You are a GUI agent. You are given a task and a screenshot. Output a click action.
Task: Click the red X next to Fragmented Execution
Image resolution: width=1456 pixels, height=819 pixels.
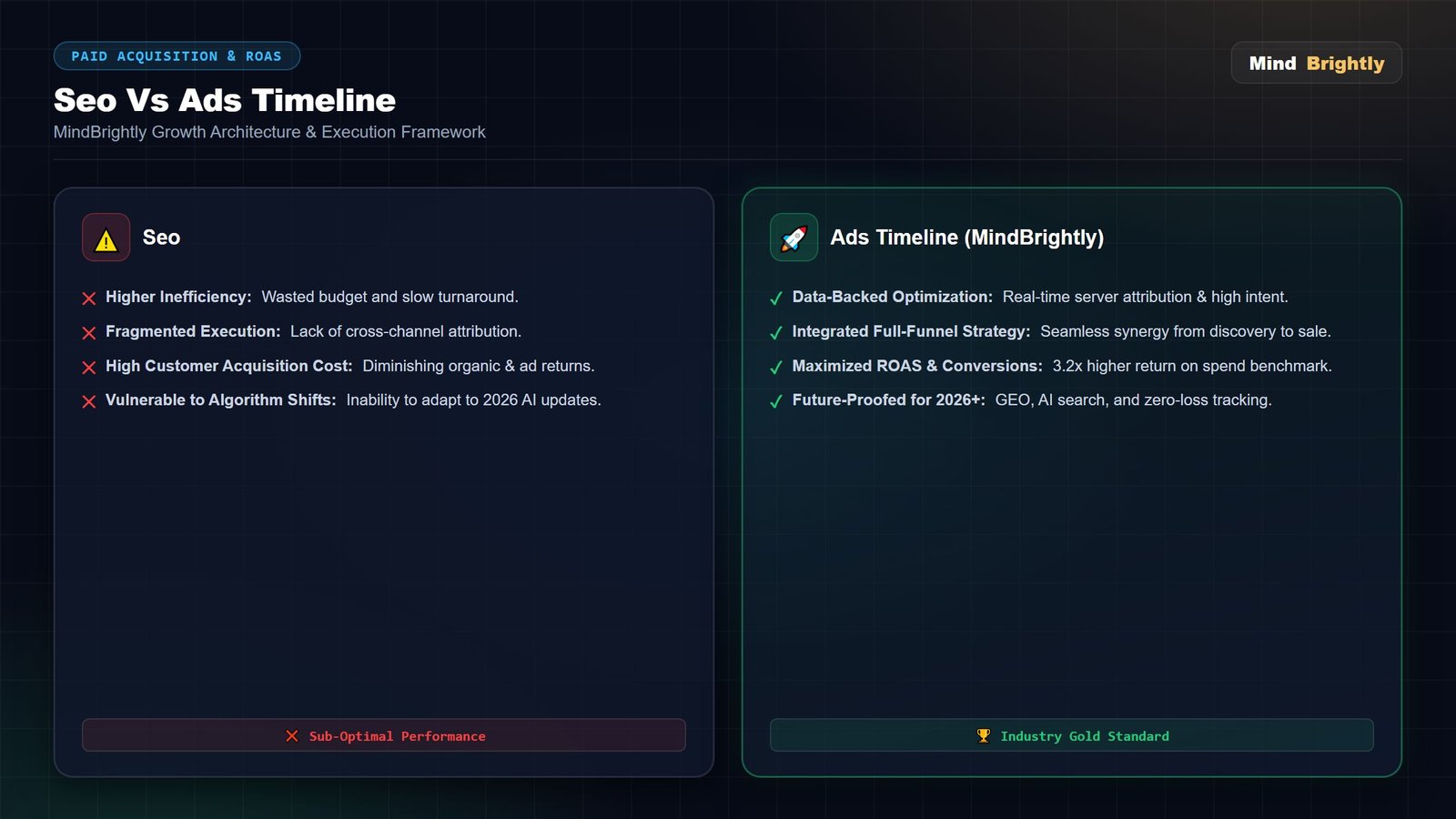point(89,333)
